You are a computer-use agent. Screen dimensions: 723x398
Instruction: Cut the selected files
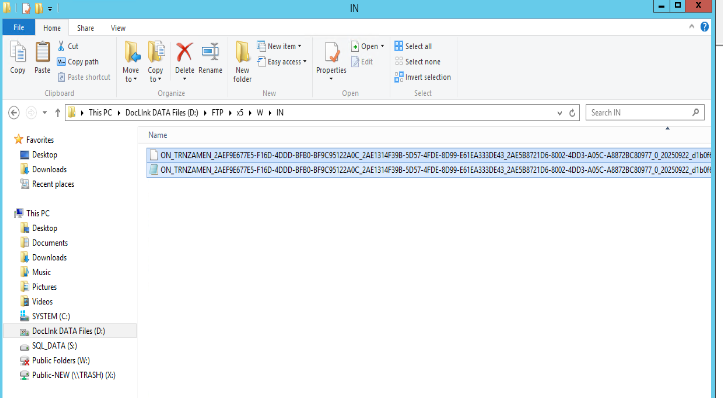pos(68,46)
